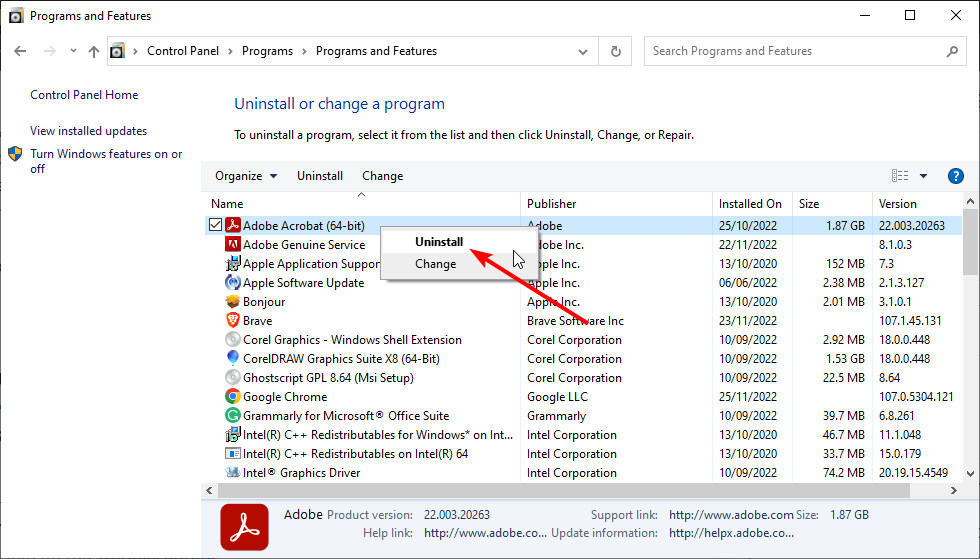Viewport: 980px width, 559px height.
Task: Open Control Panel Home link
Action: (x=84, y=95)
